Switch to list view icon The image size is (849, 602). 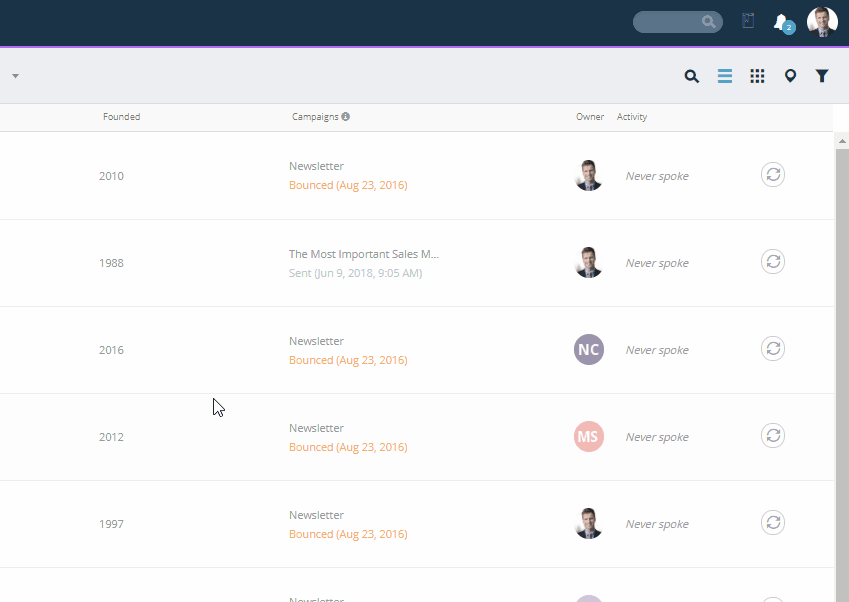(x=724, y=76)
